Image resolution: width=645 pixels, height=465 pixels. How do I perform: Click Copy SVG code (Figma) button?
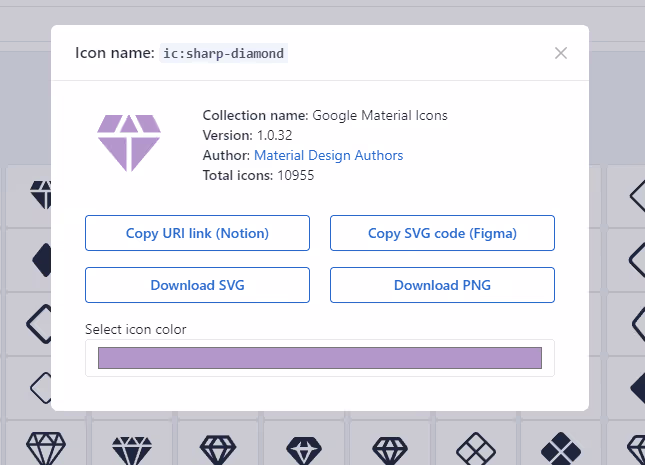pos(442,233)
